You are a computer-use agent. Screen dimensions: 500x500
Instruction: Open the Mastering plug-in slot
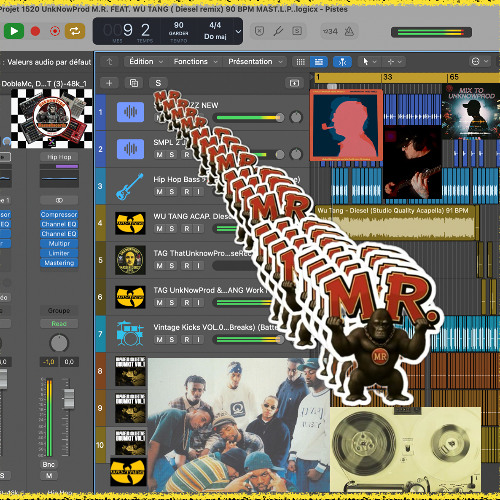point(59,263)
